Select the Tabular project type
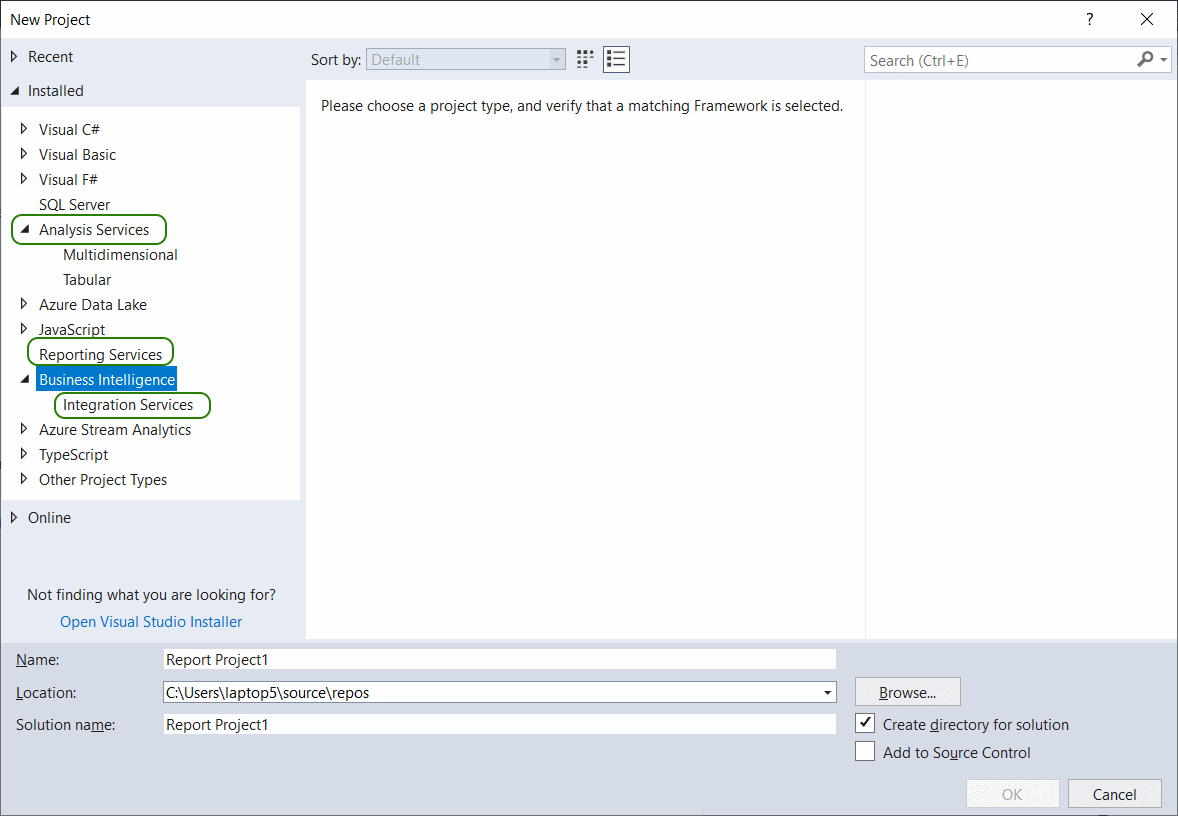Screen dimensions: 1178x816 click(87, 280)
